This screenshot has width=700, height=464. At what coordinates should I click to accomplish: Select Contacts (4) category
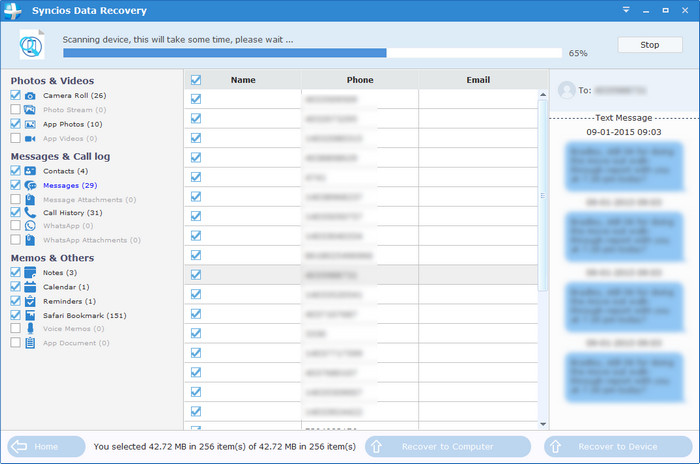(x=66, y=171)
